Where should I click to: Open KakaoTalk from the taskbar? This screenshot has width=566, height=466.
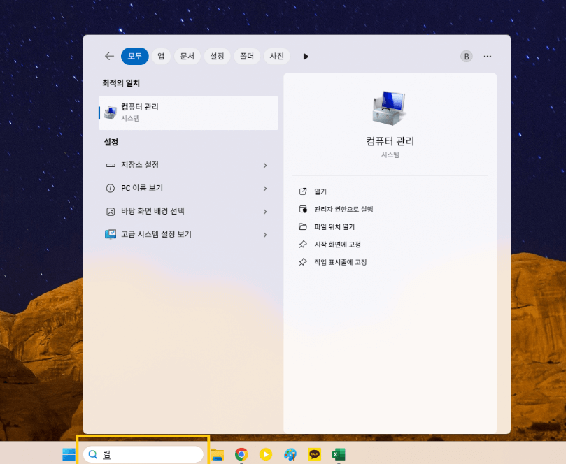point(314,454)
